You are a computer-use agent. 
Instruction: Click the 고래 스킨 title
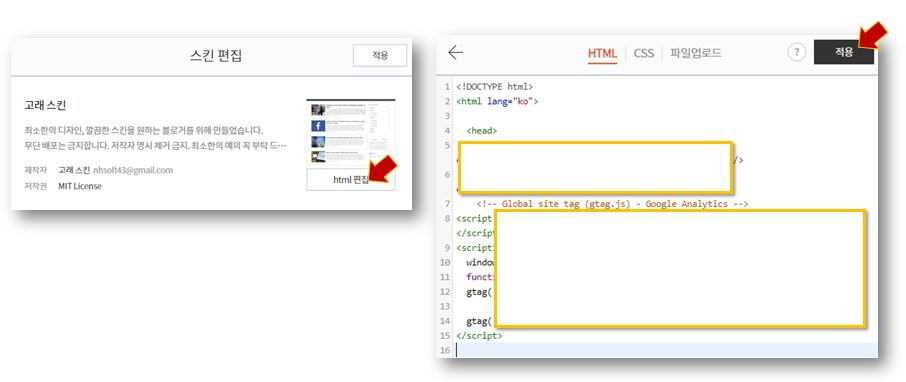pos(45,106)
